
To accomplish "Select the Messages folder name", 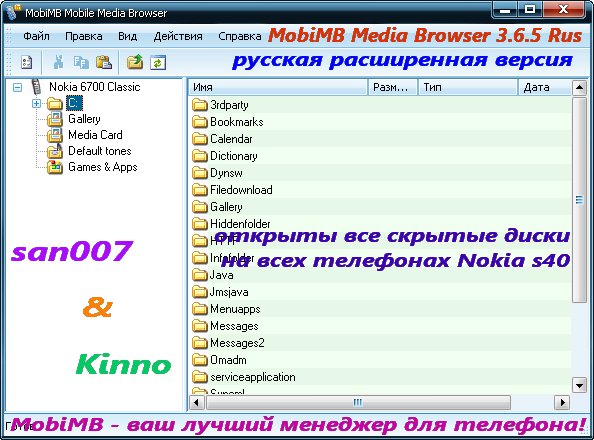I will (234, 326).
